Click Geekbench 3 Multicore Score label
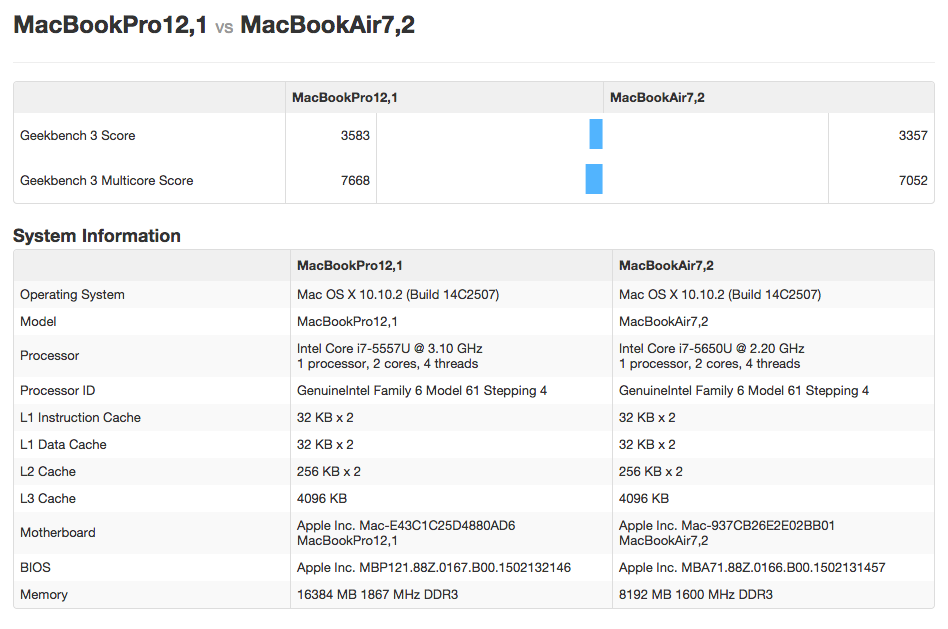948x629 pixels. click(x=106, y=180)
